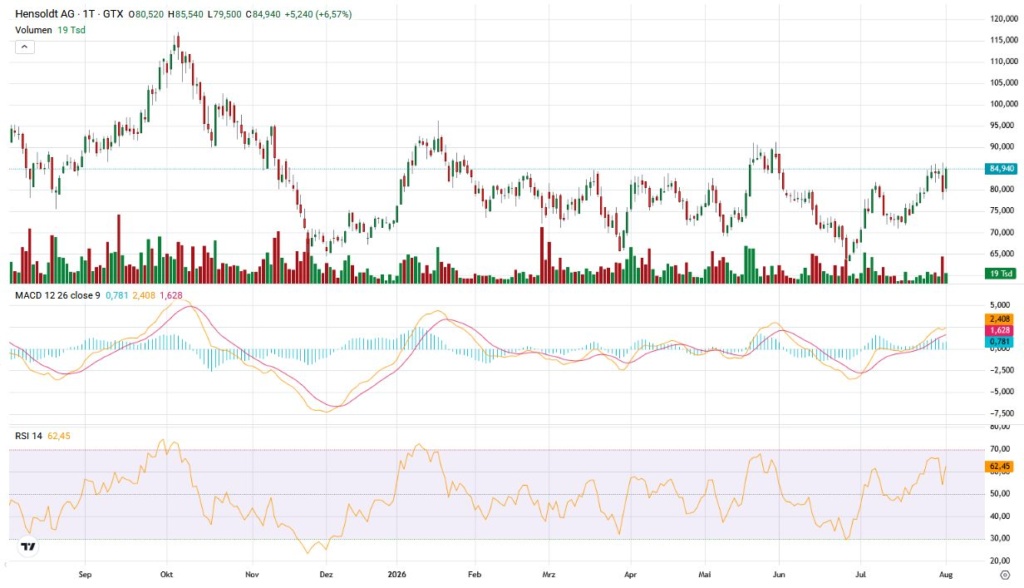This screenshot has height=588, width=1024.
Task: Click the 40,00 RSI scale label
Action: tap(1000, 516)
